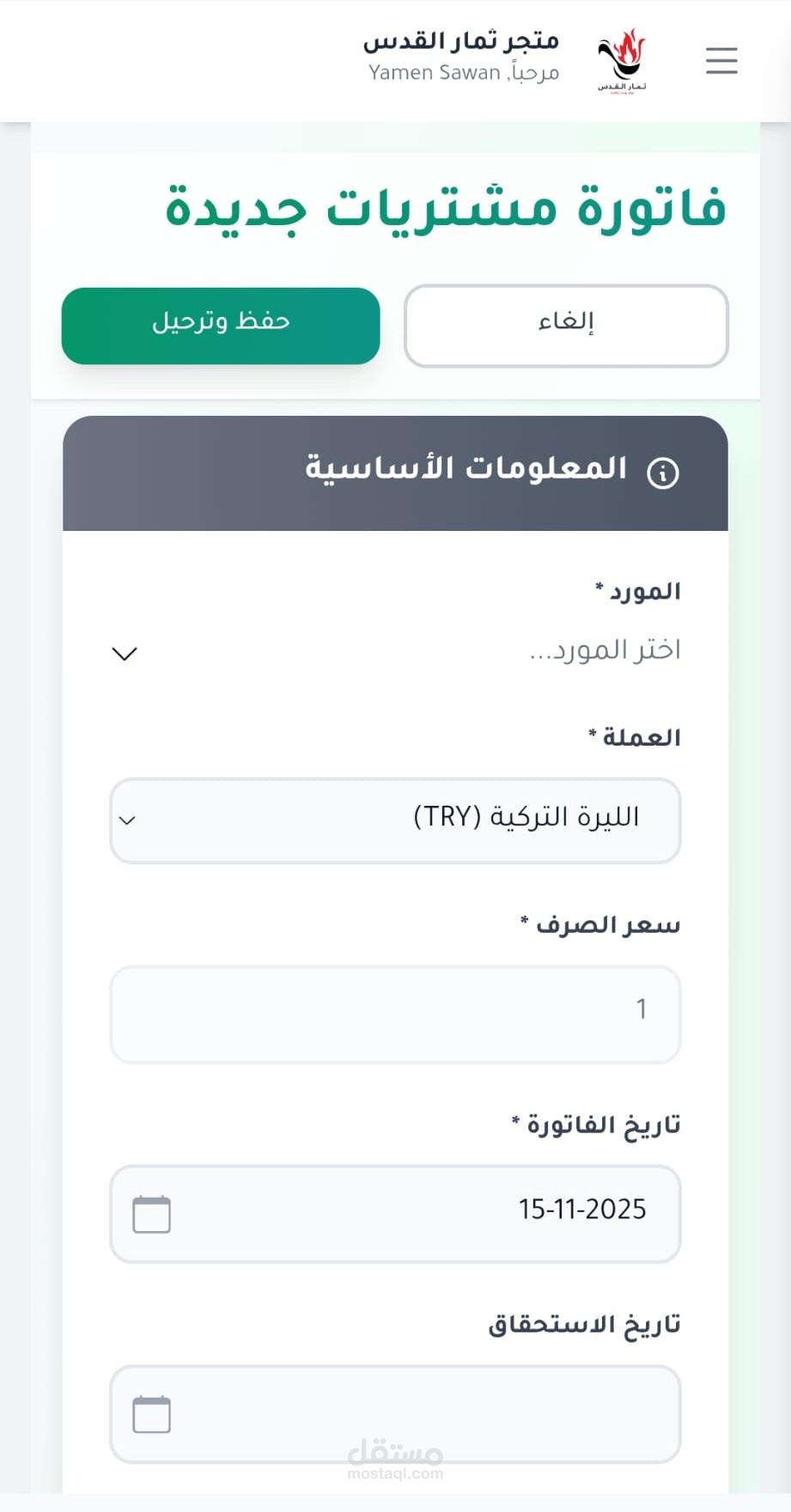Viewport: 791px width, 1512px height.
Task: Click the info icon beside المعلومات الأساسية
Action: 663,472
